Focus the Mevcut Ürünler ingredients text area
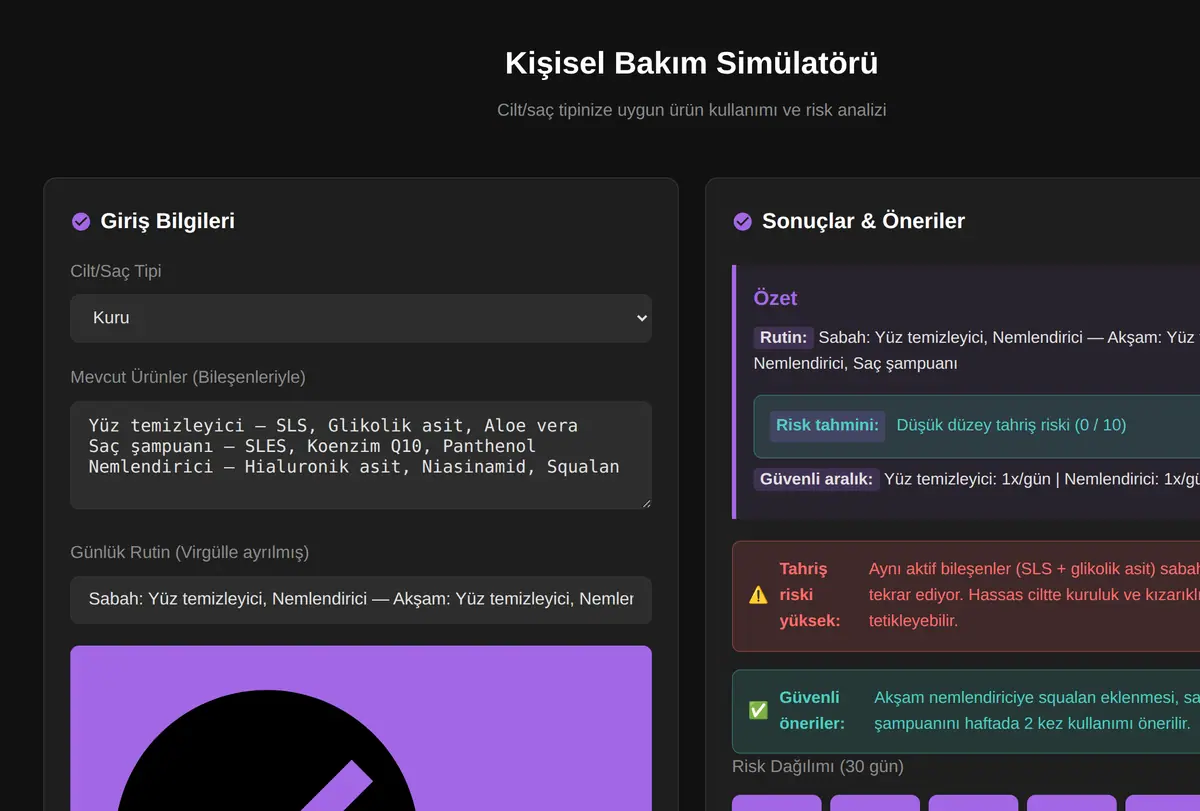The image size is (1200, 811). pyautogui.click(x=361, y=455)
